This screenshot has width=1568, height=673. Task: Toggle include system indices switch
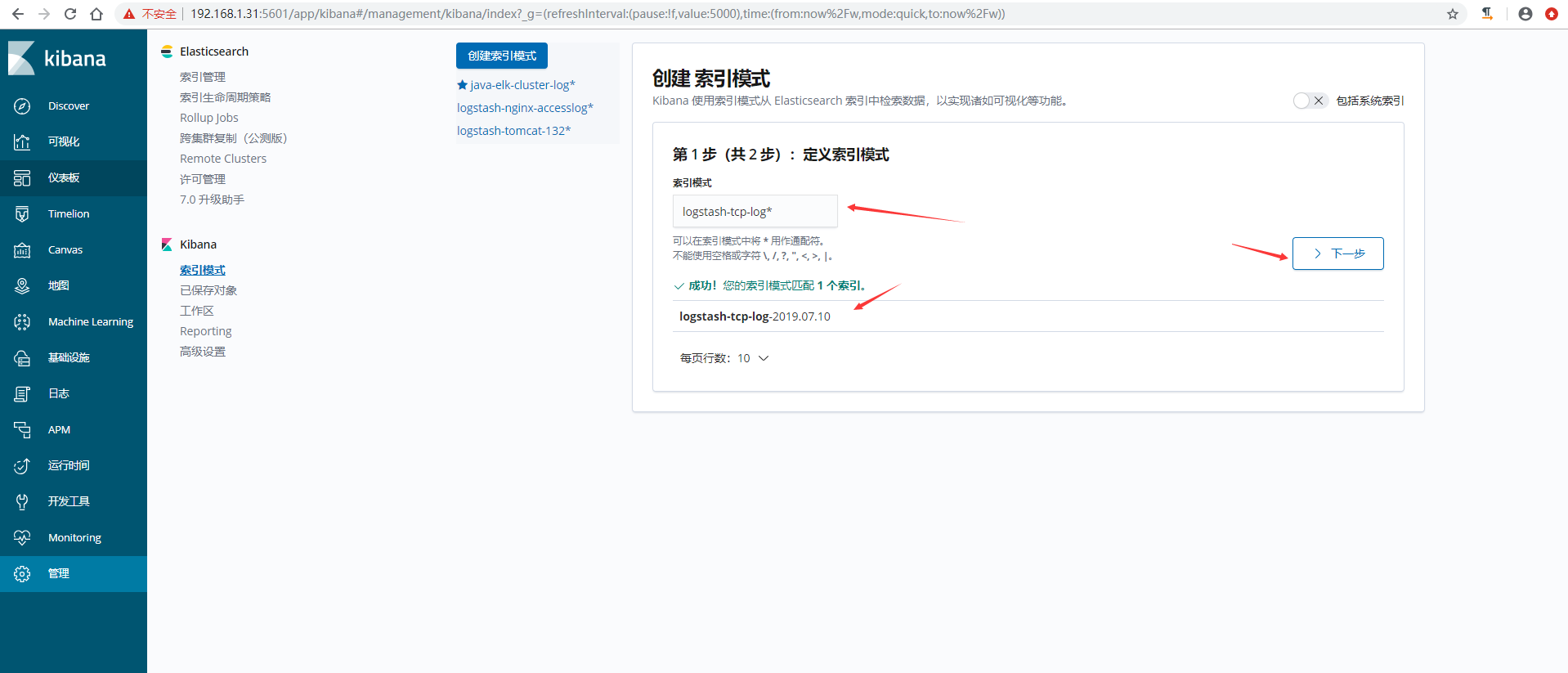[x=1310, y=101]
